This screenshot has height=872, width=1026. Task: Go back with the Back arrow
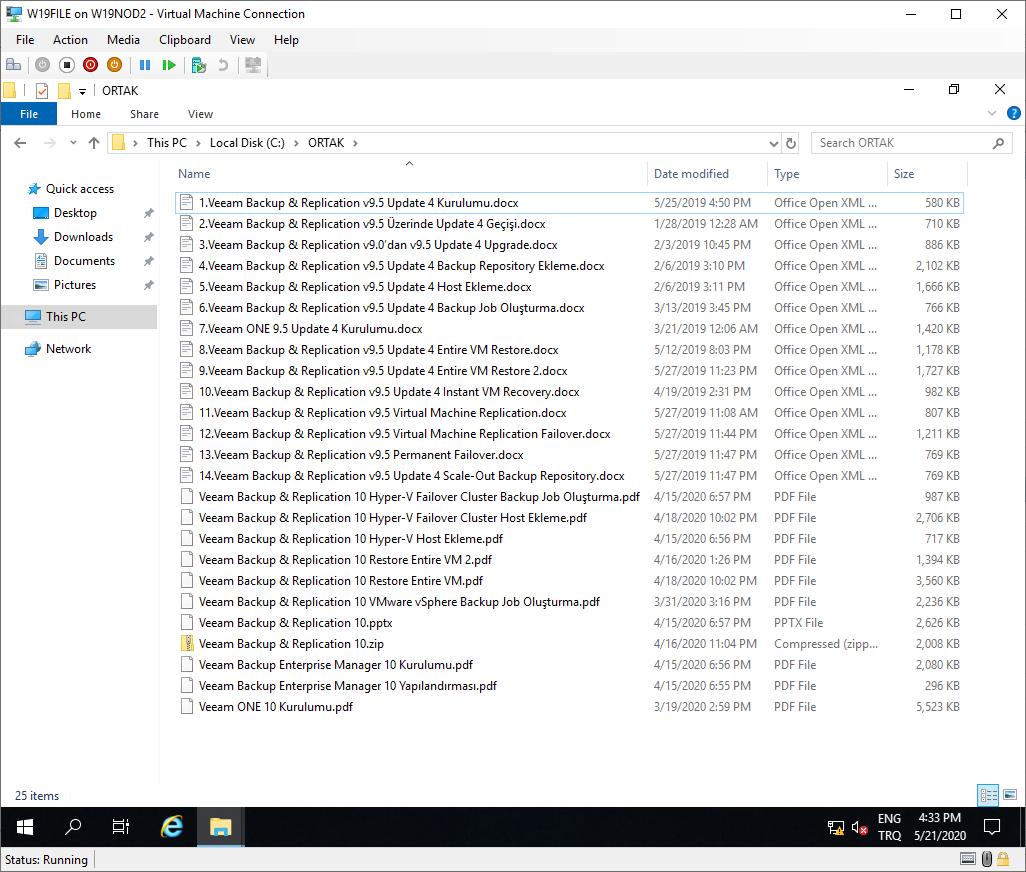click(x=20, y=143)
